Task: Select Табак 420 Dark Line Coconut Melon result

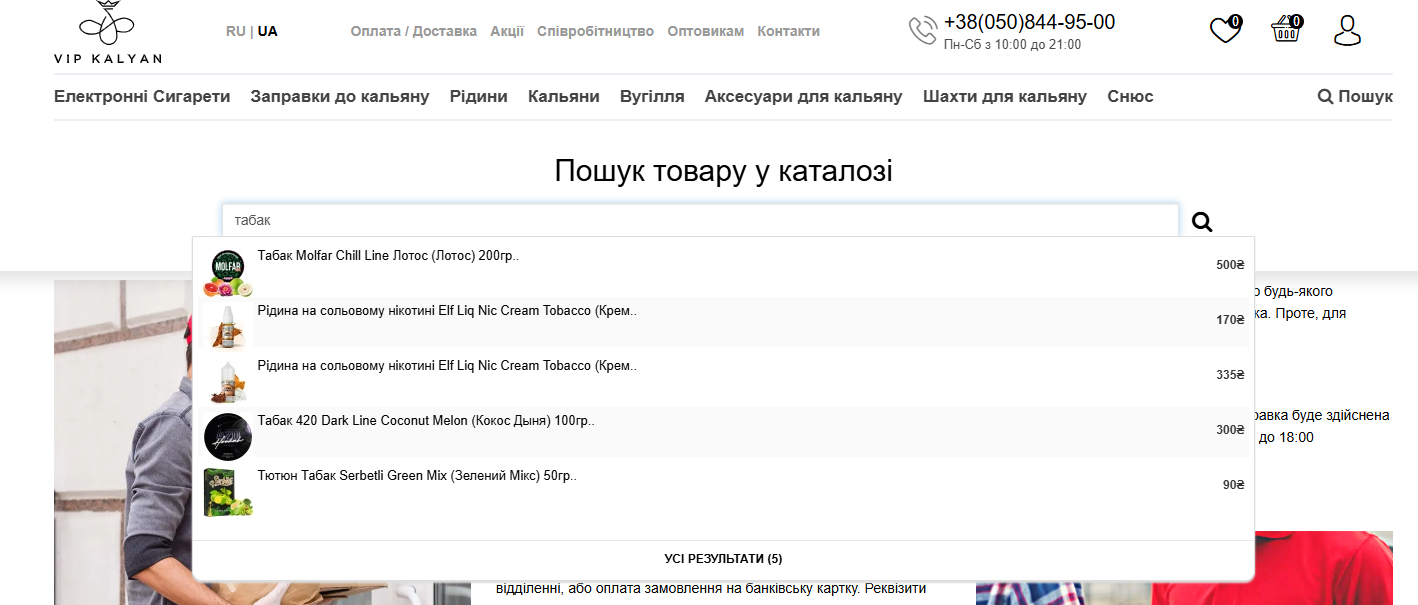Action: (723, 433)
